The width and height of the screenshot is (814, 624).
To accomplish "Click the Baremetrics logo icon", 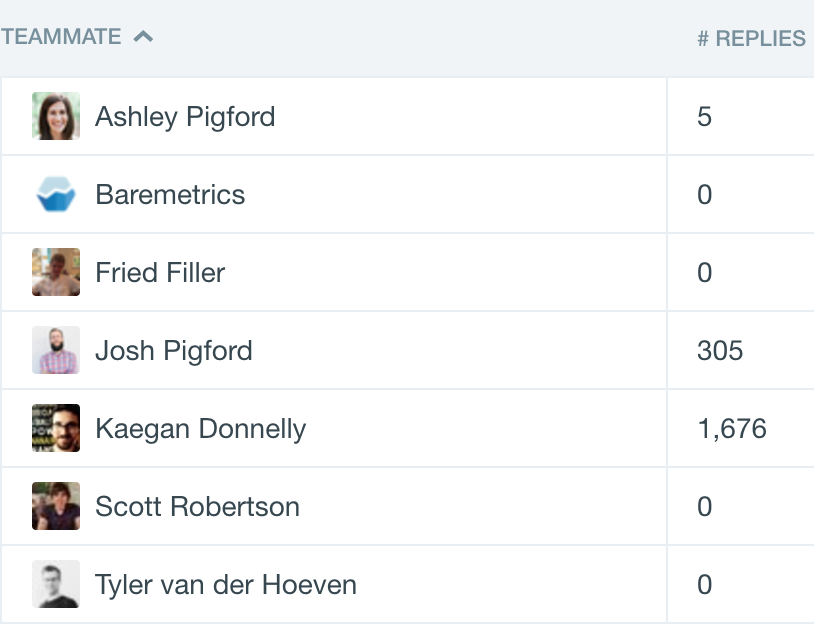I will click(56, 194).
